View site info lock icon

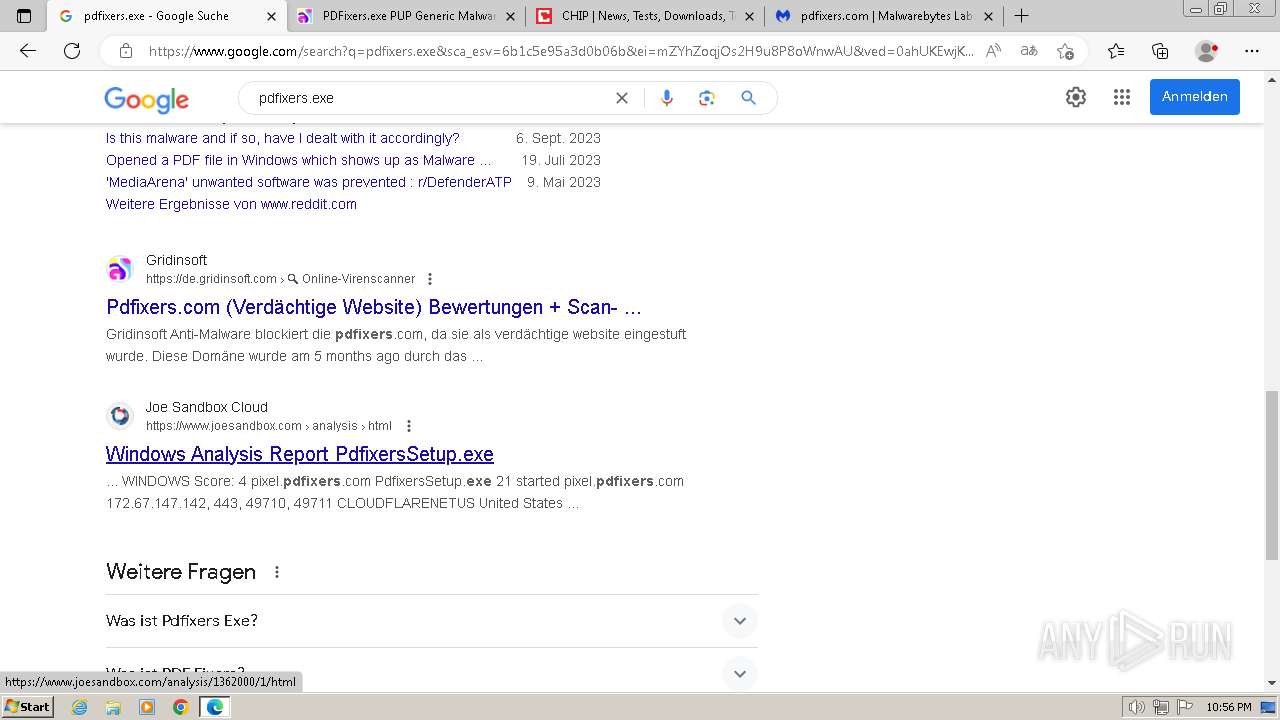click(126, 51)
